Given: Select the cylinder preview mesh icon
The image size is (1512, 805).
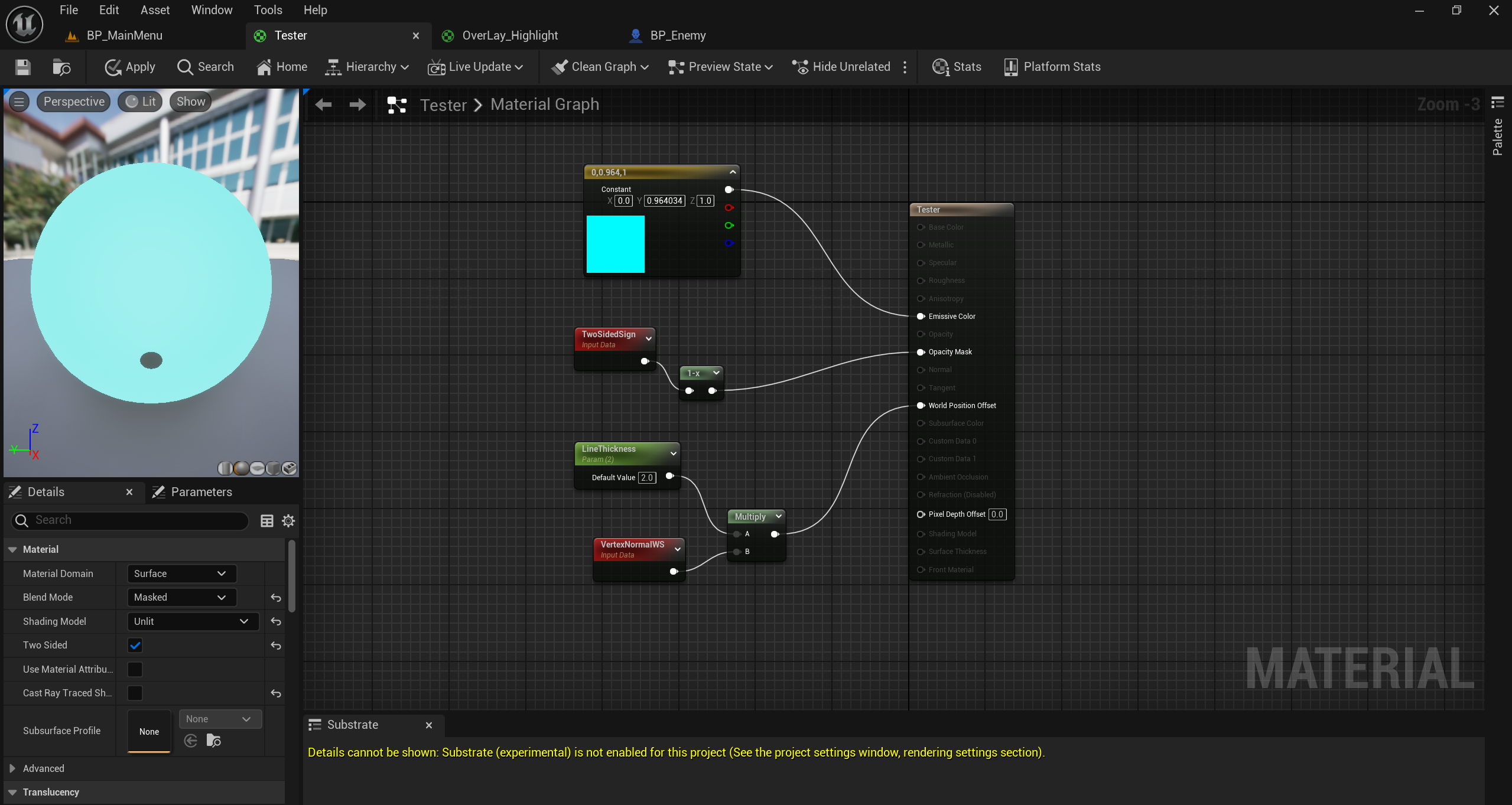Looking at the screenshot, I should point(225,468).
